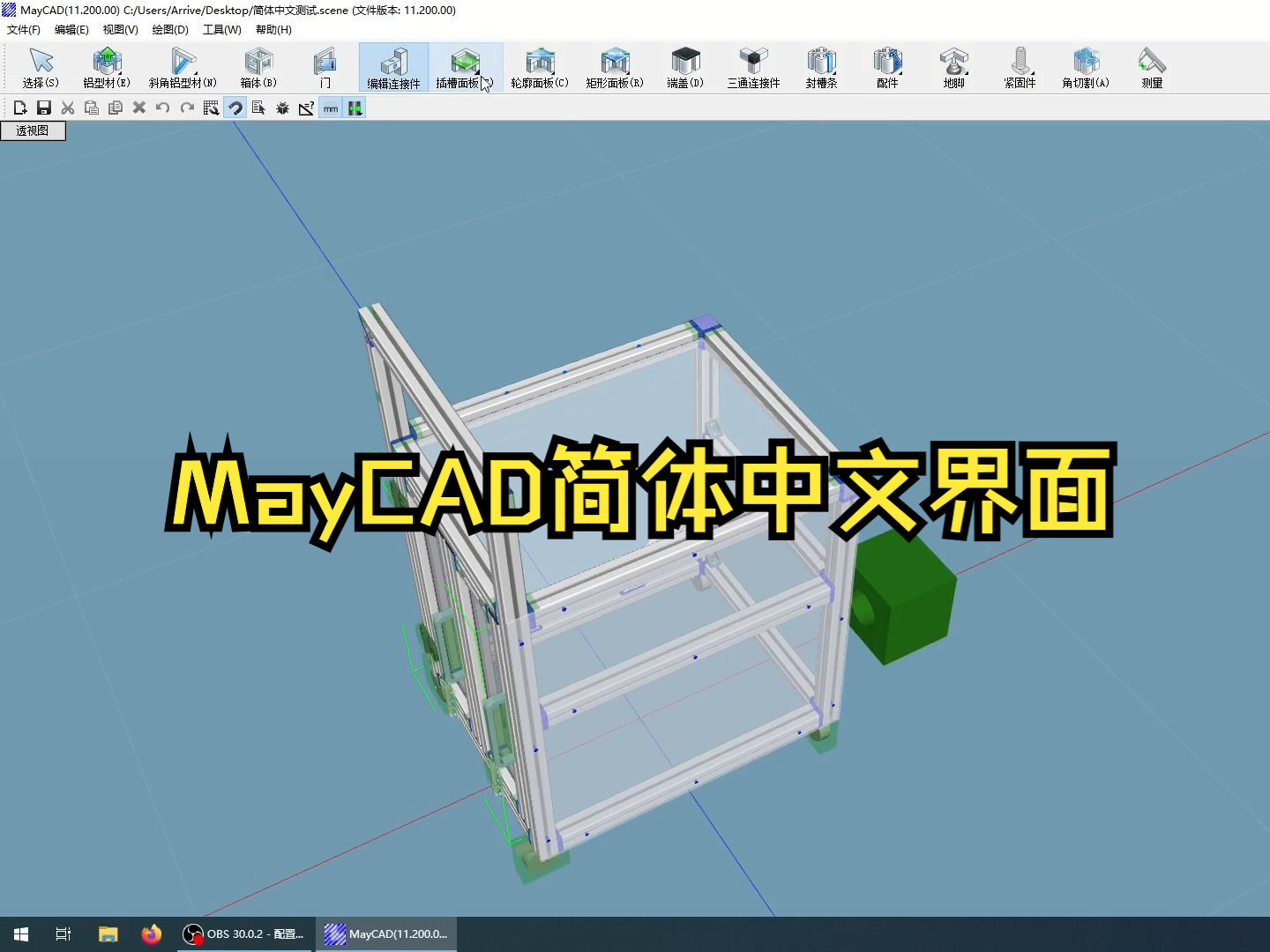This screenshot has width=1270, height=952.
Task: Choose the 紧固件 fastener tool
Action: pos(1020,68)
